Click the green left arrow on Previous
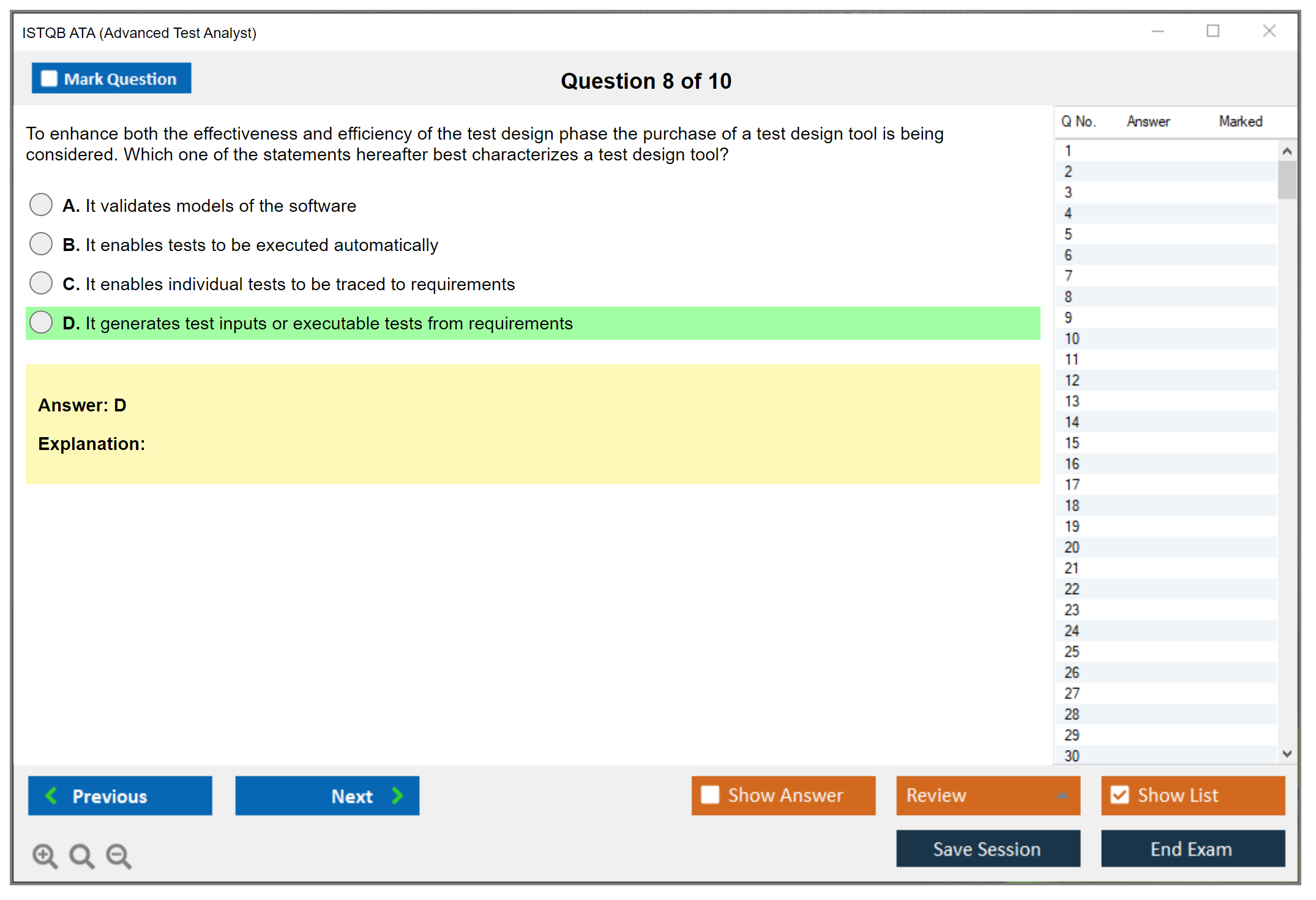The width and height of the screenshot is (1316, 900). (x=51, y=795)
